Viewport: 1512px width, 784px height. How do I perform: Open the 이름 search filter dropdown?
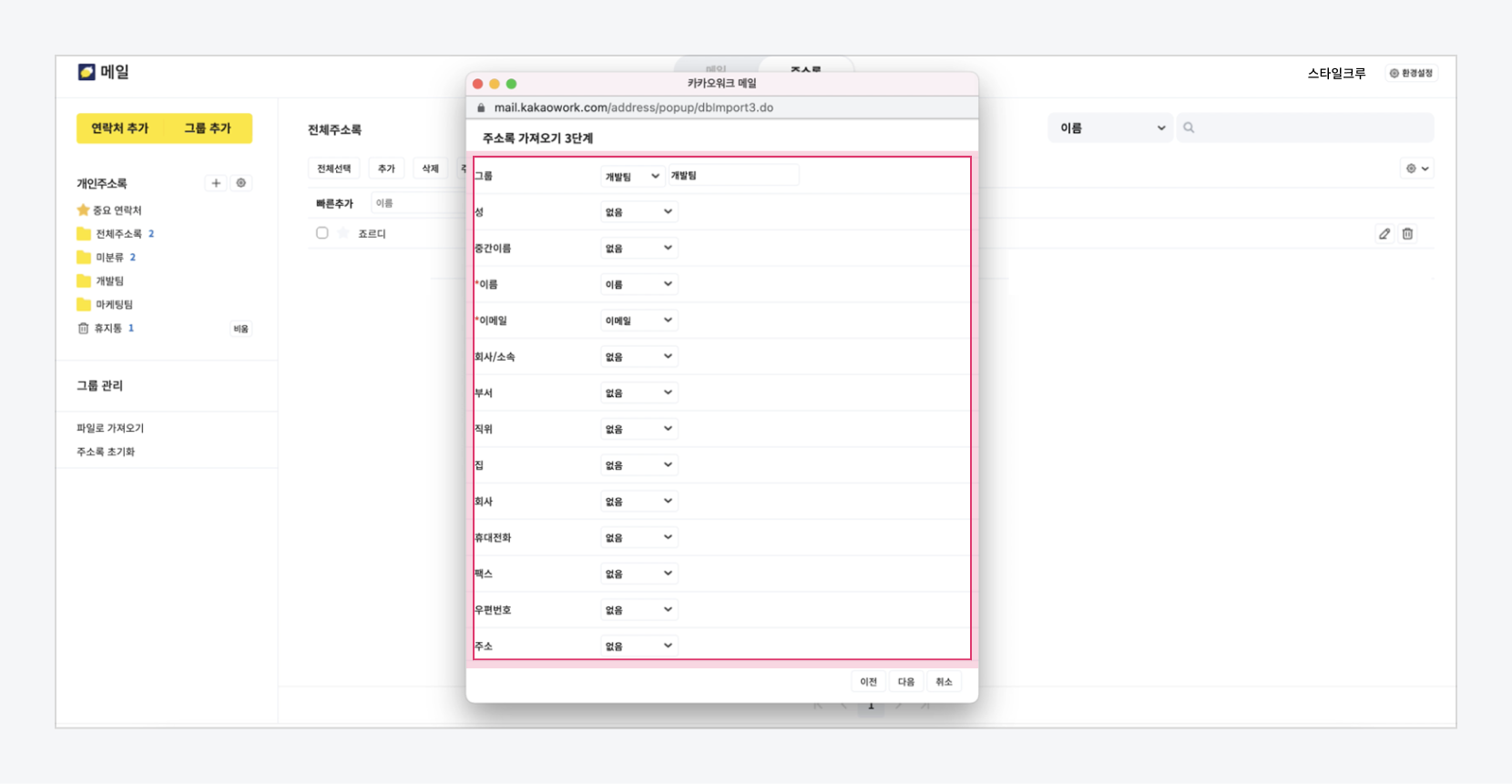coord(1110,128)
